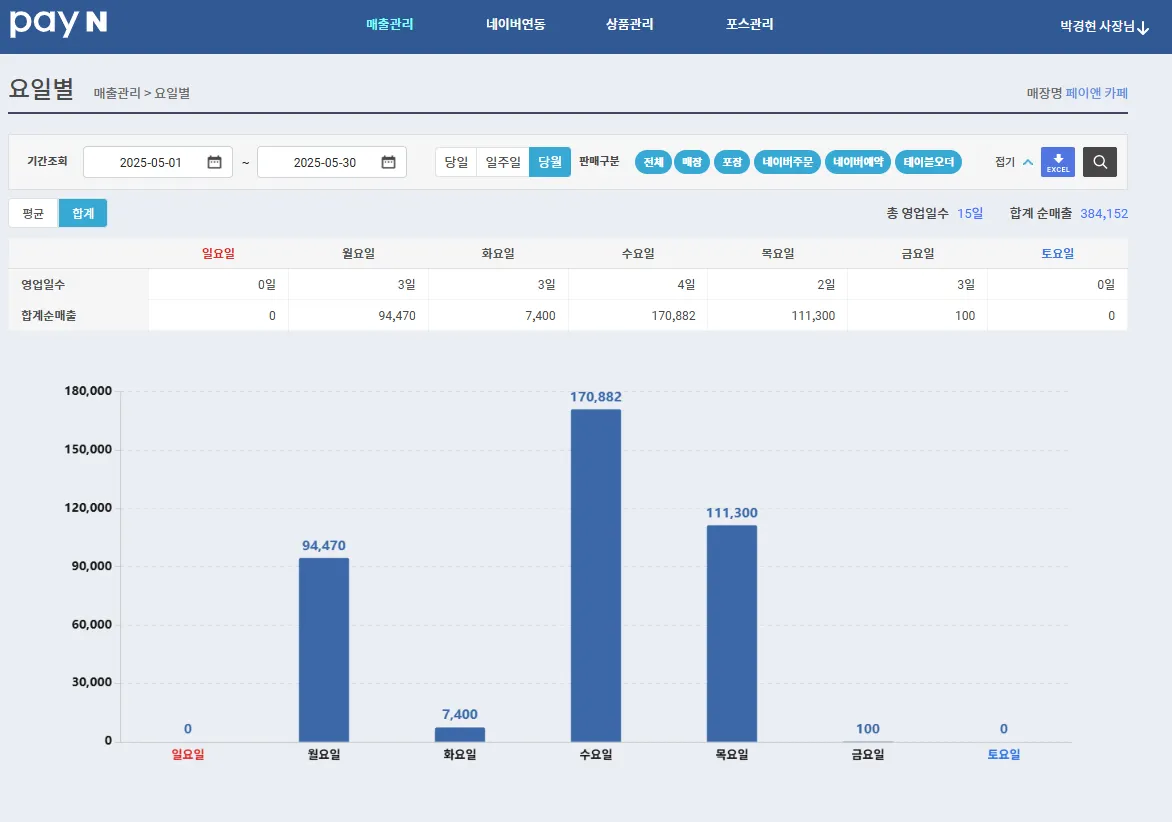Select 당일 period option
The image size is (1172, 822).
coord(456,162)
